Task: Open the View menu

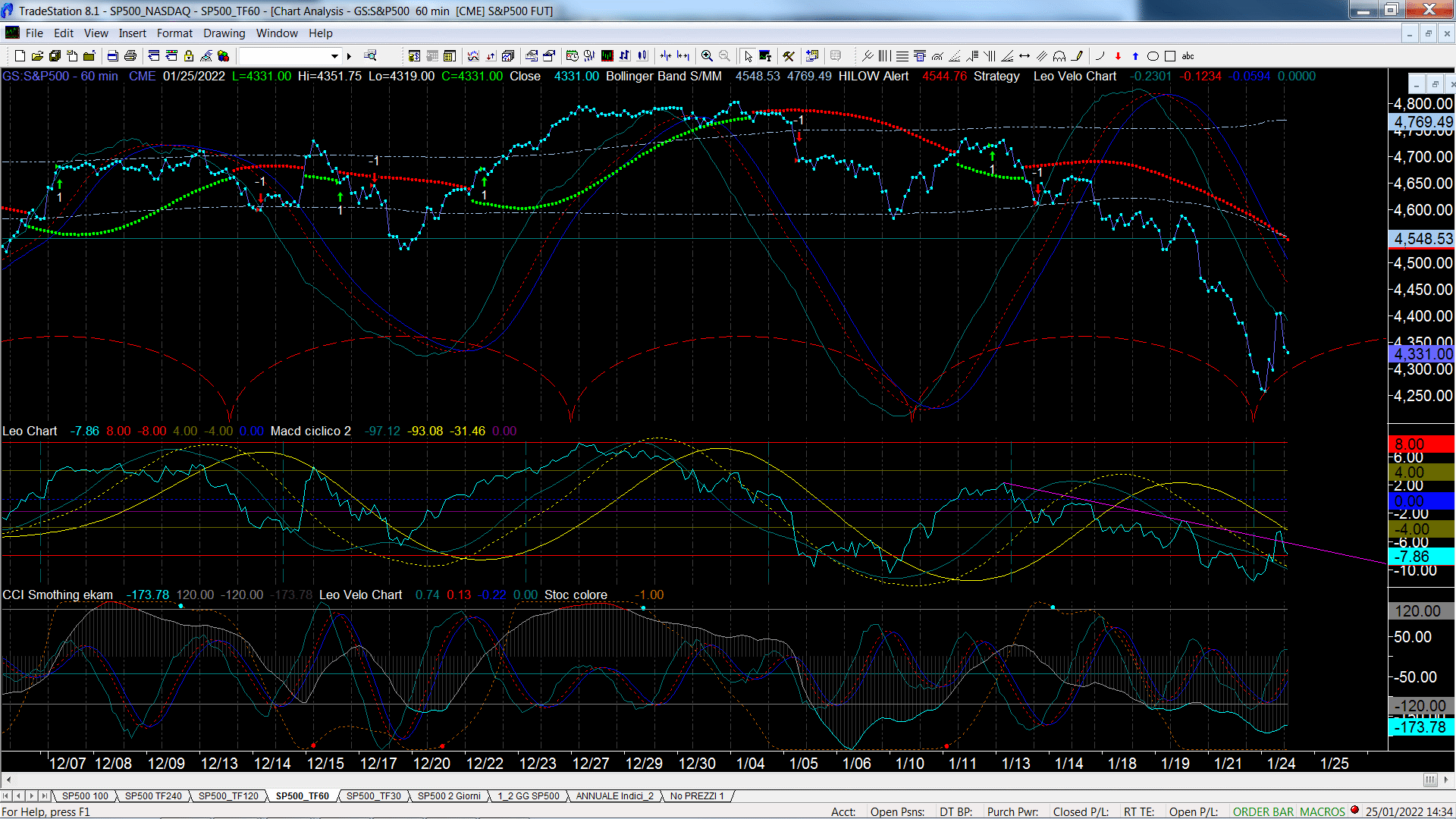Action: [96, 33]
